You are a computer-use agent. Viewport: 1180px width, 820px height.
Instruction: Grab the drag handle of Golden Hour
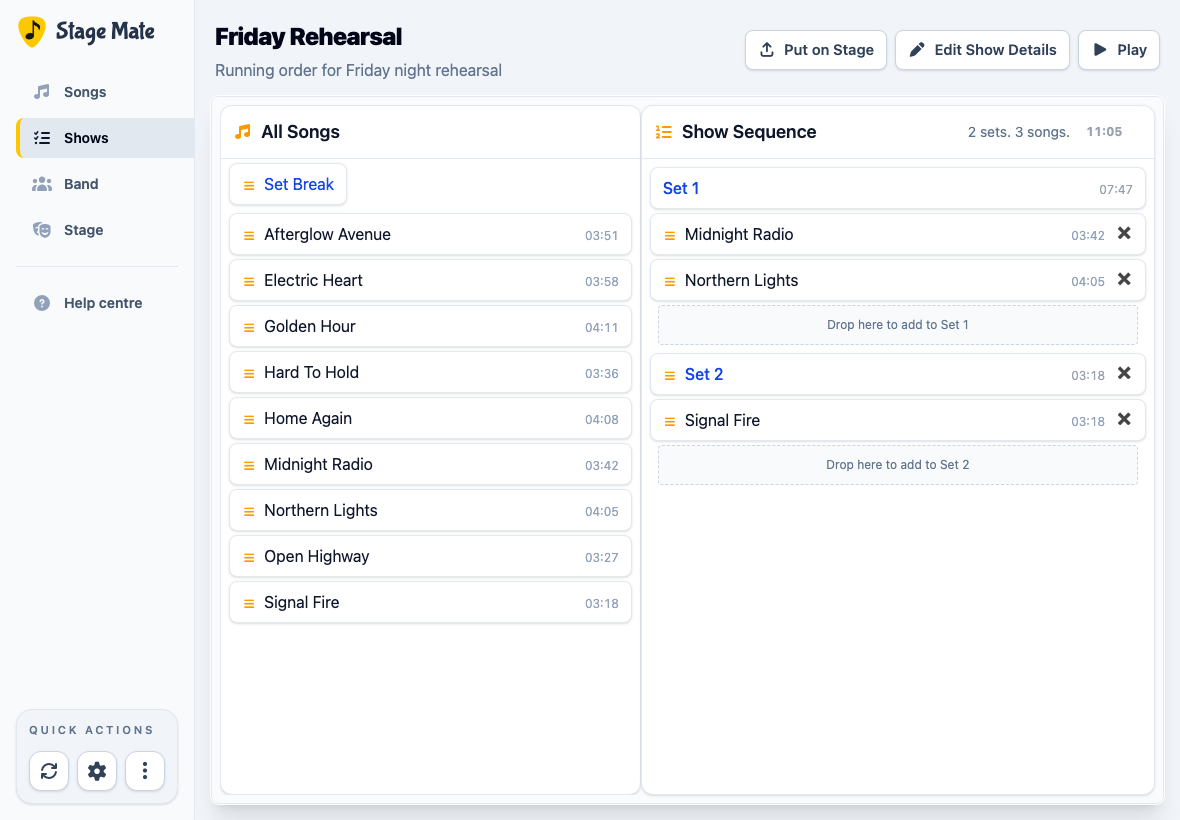pyautogui.click(x=249, y=327)
